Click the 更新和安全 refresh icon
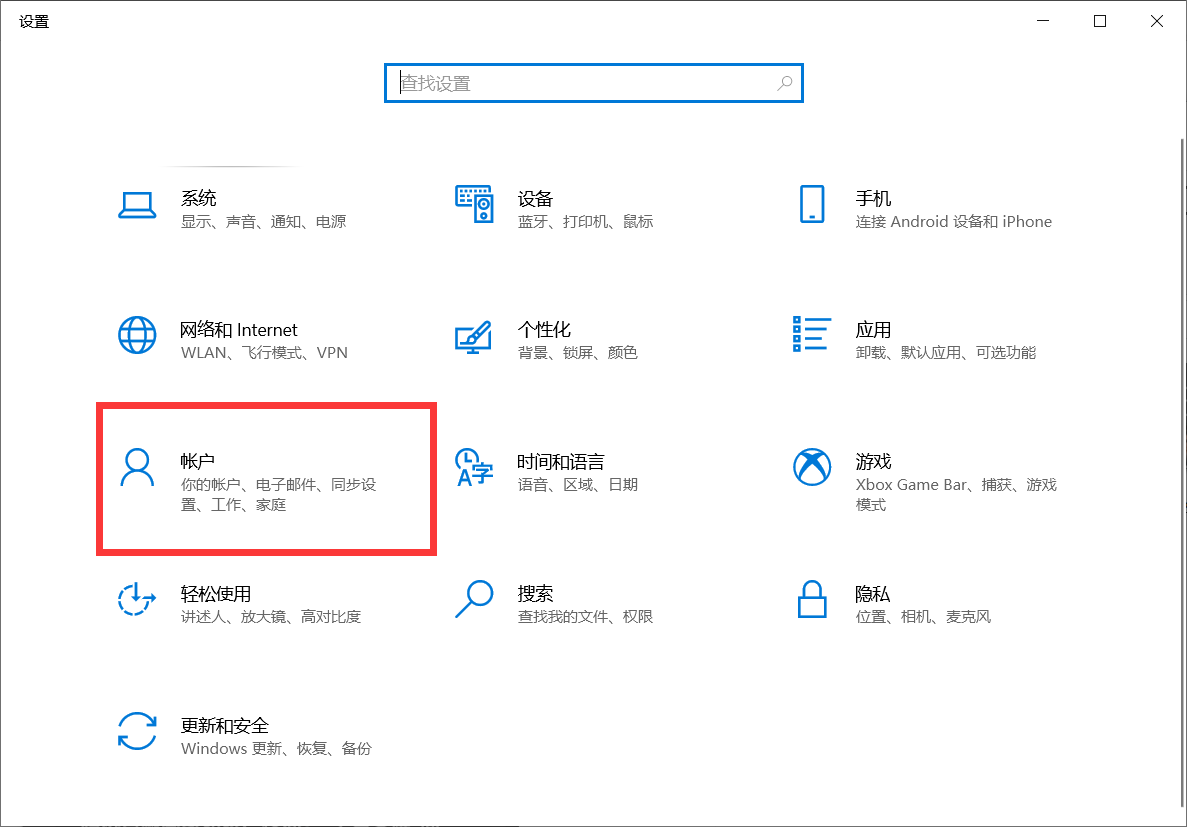1187x827 pixels. [137, 731]
